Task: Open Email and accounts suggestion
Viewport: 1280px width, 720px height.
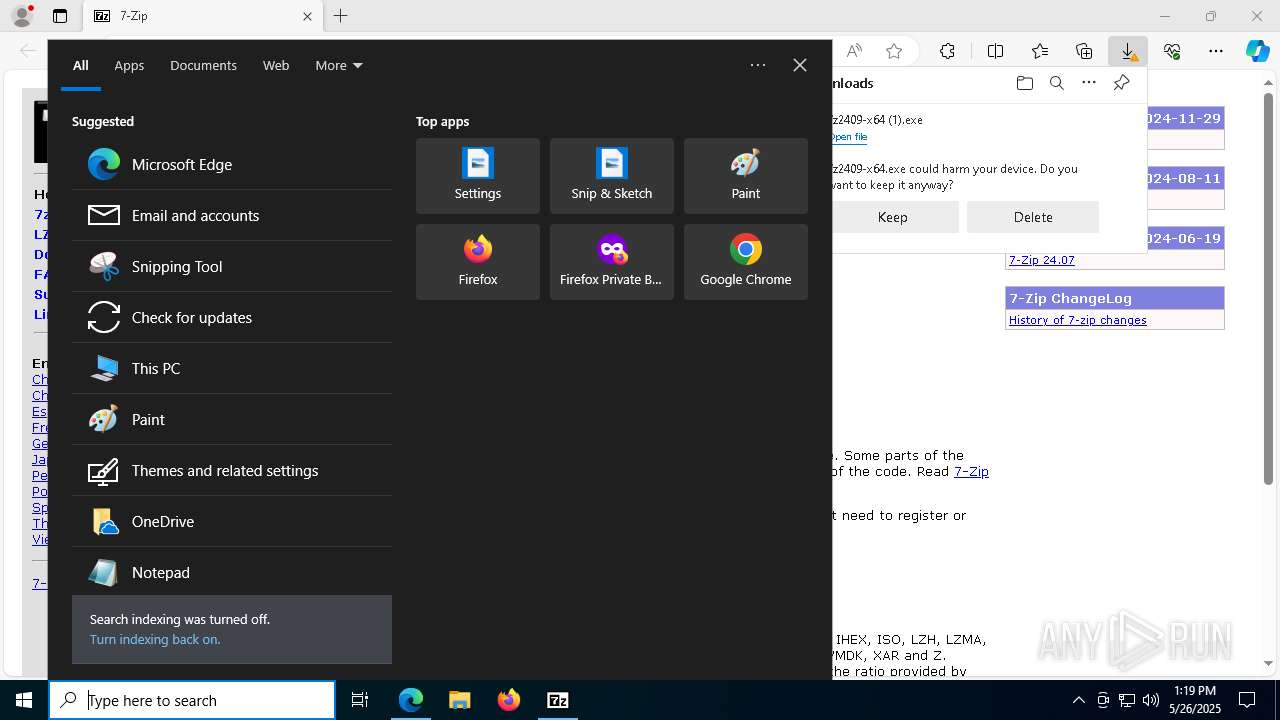Action: pyautogui.click(x=231, y=215)
